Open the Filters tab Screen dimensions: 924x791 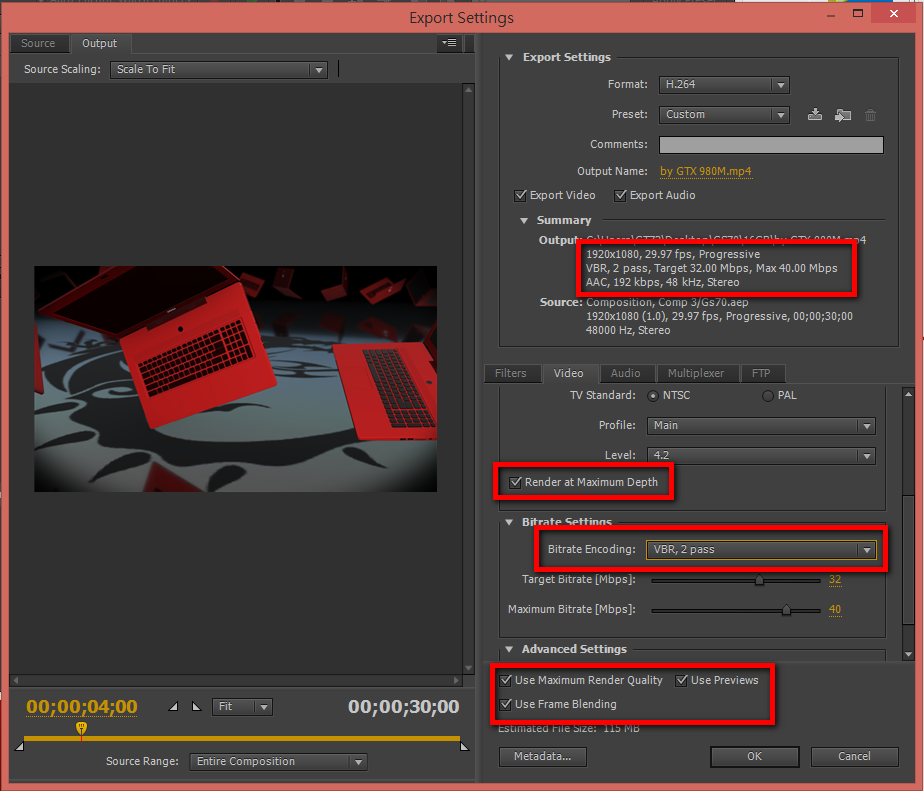[511, 374]
